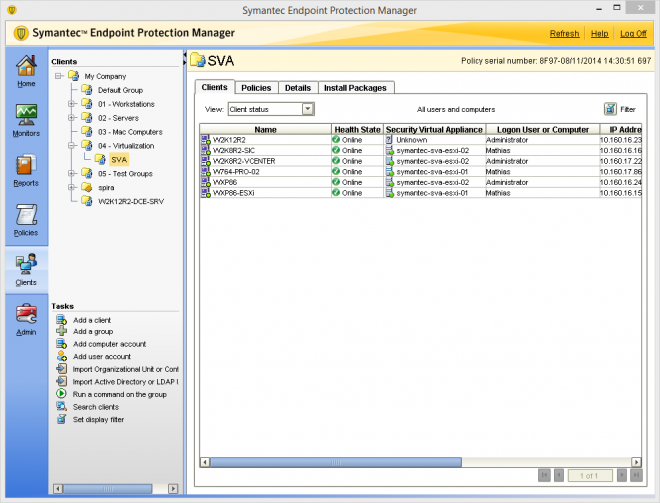Expand the 02 - Servers group
This screenshot has width=660, height=503.
(x=72, y=117)
